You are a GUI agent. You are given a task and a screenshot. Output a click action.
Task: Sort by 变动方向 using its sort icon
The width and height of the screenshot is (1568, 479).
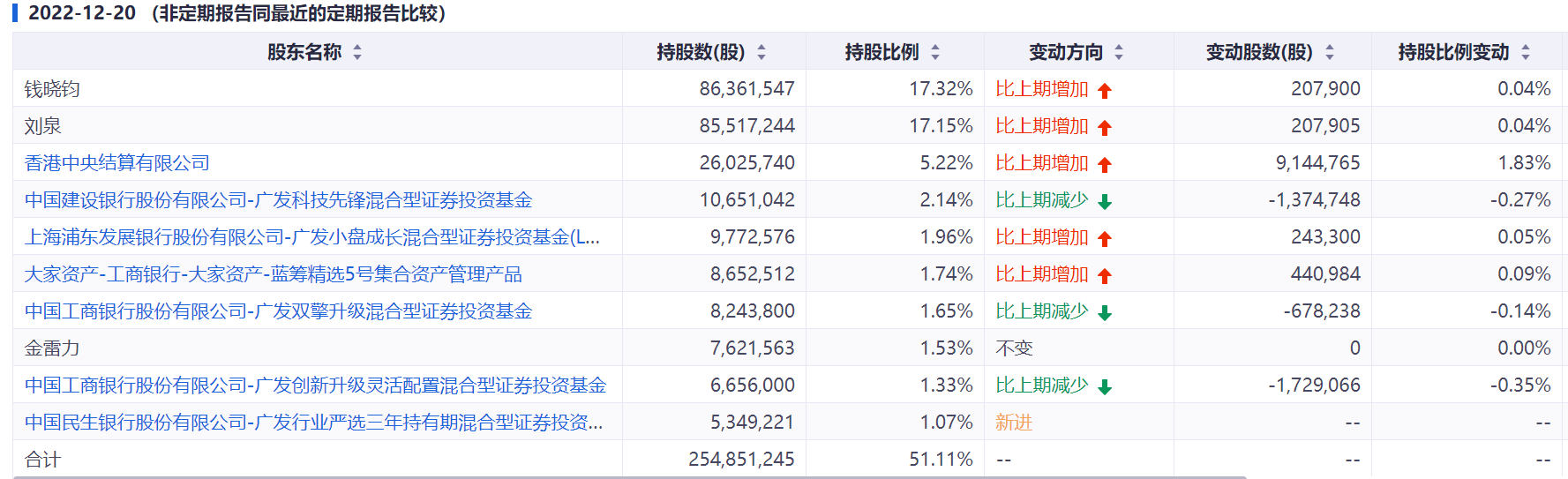click(1119, 53)
